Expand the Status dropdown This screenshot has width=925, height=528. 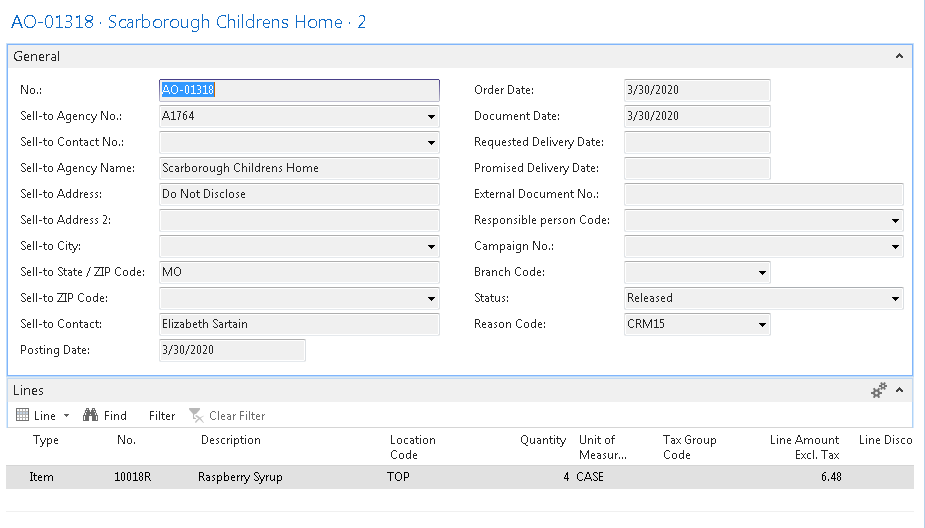coord(894,298)
